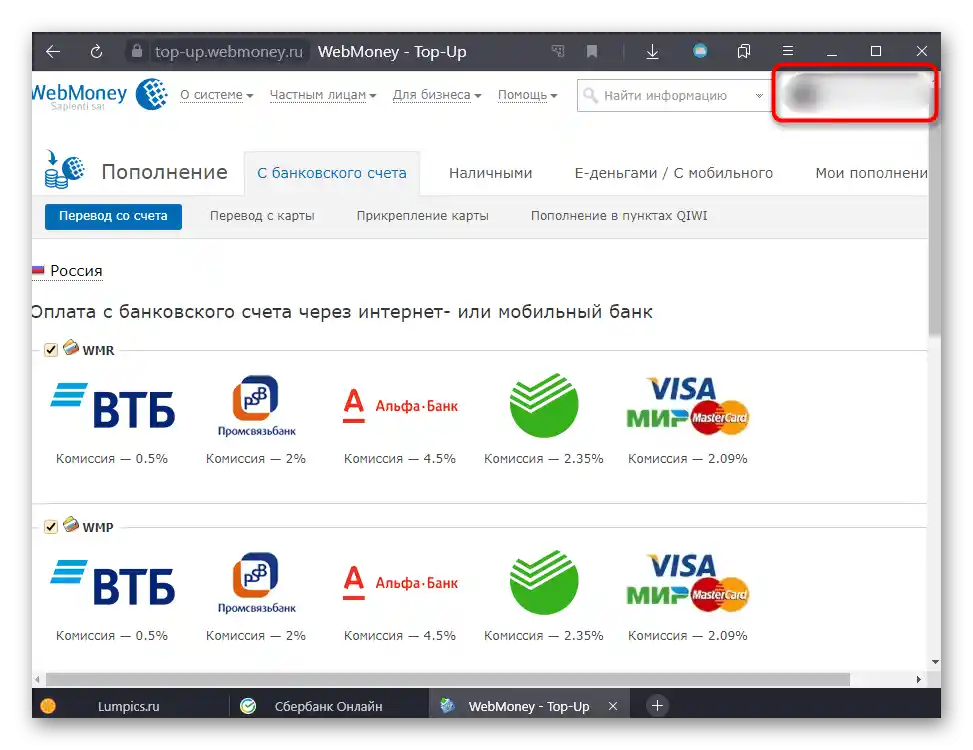Image resolution: width=973 pixels, height=750 pixels.
Task: Click the round blue extension icon
Action: 700,51
